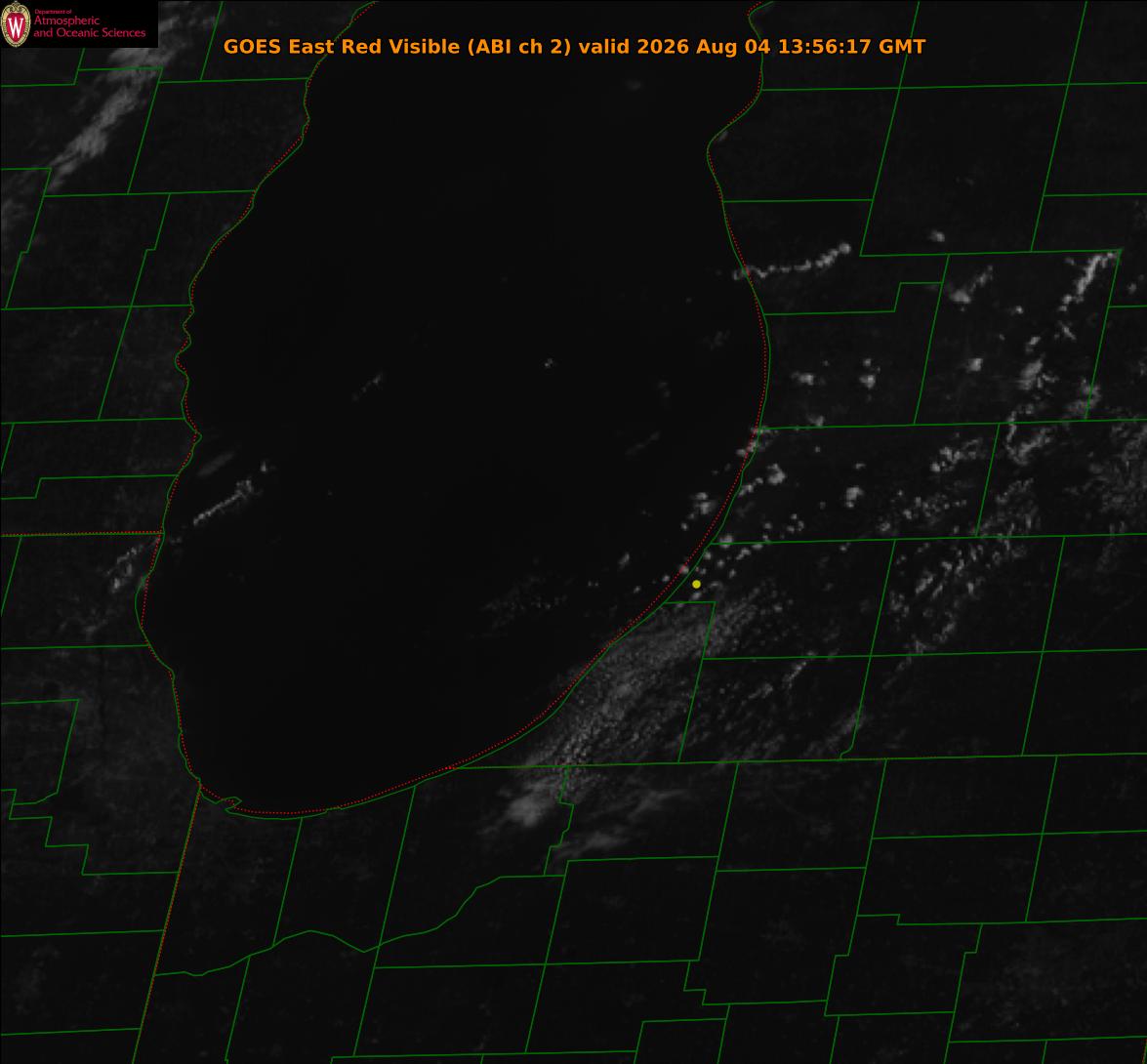The image size is (1147, 1064).
Task: Click the University of Wisconsin crest logo
Action: [16, 24]
